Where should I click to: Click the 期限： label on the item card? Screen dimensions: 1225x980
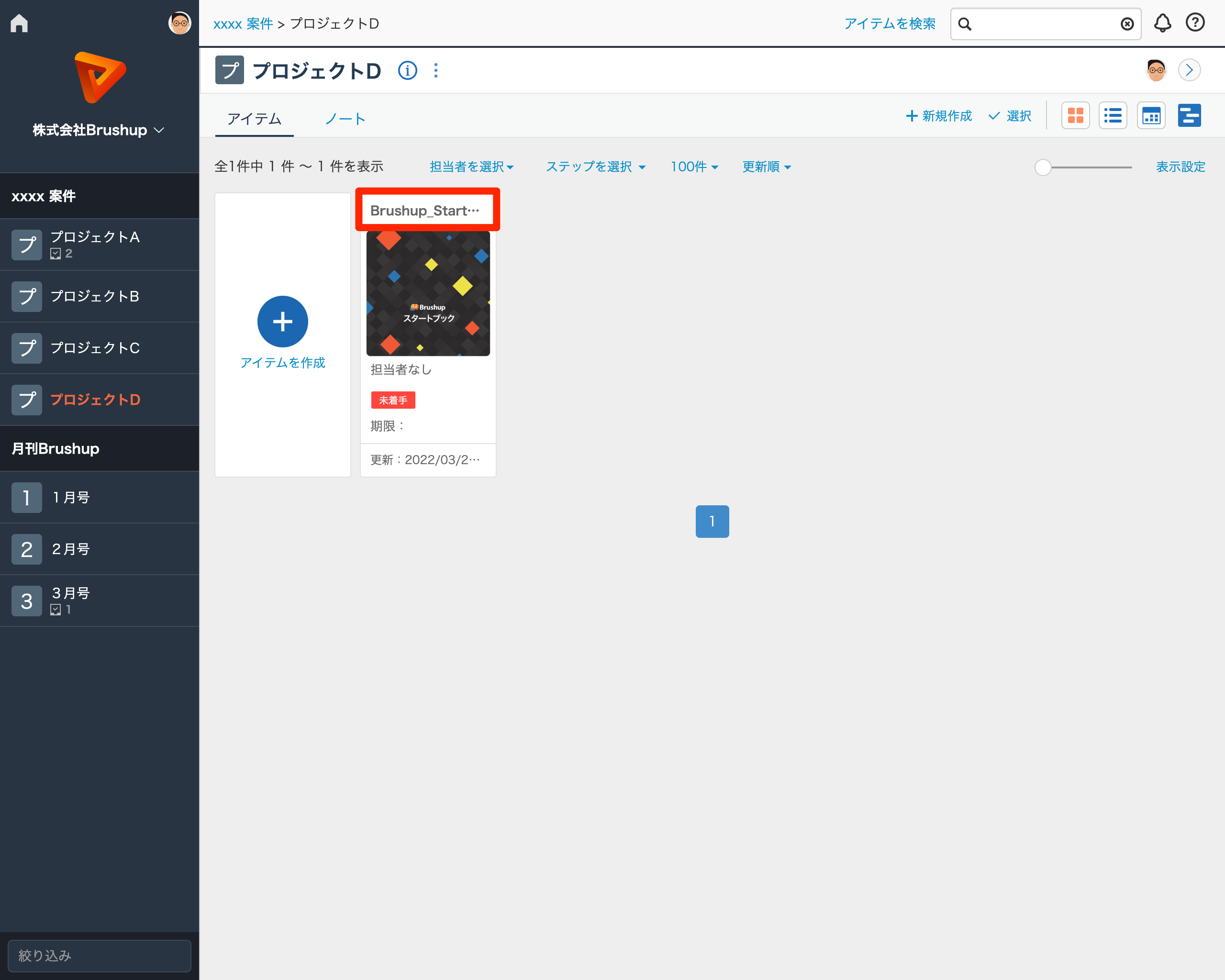(x=388, y=425)
